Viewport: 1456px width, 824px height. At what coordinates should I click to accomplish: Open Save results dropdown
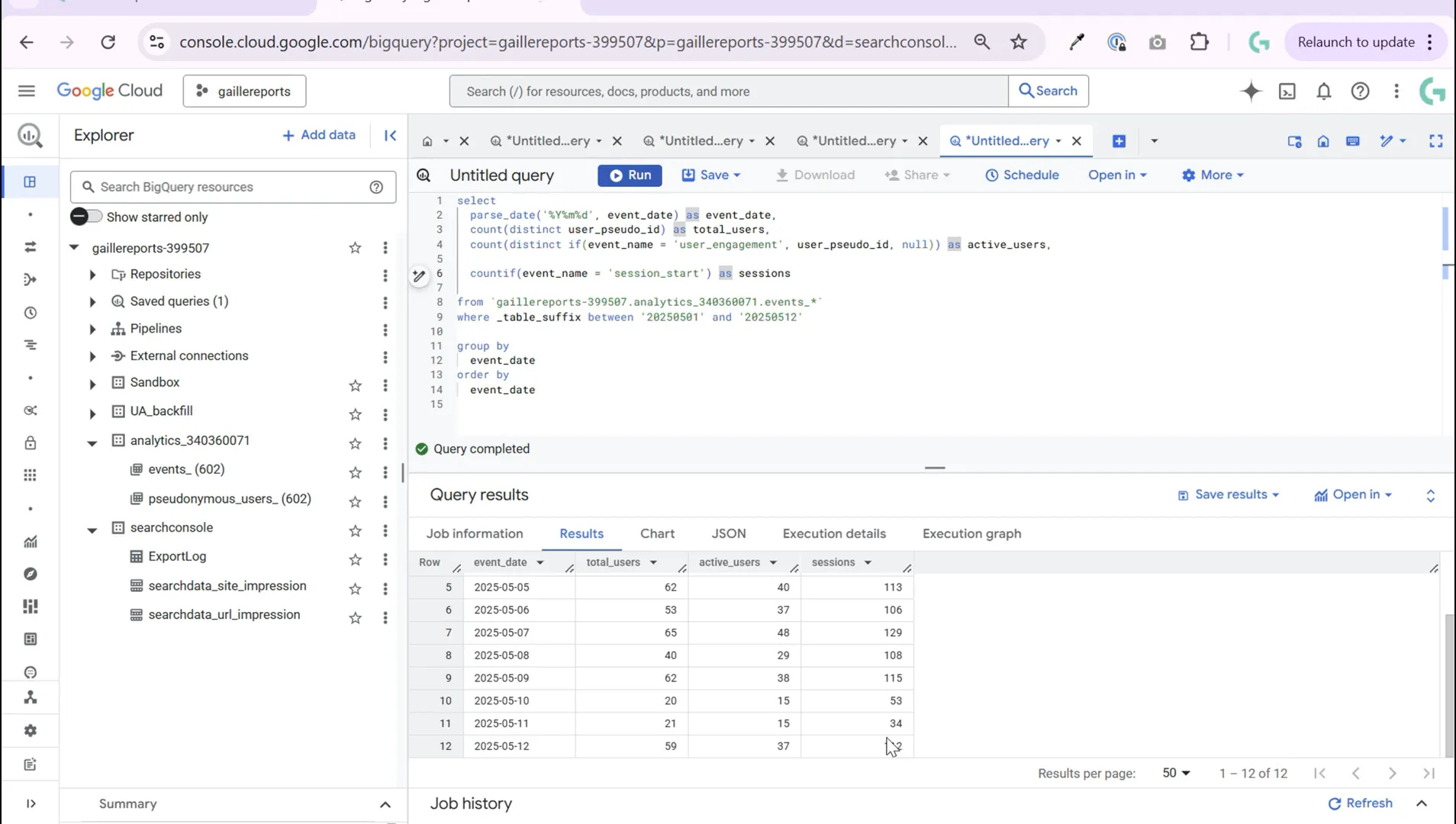(x=1228, y=494)
